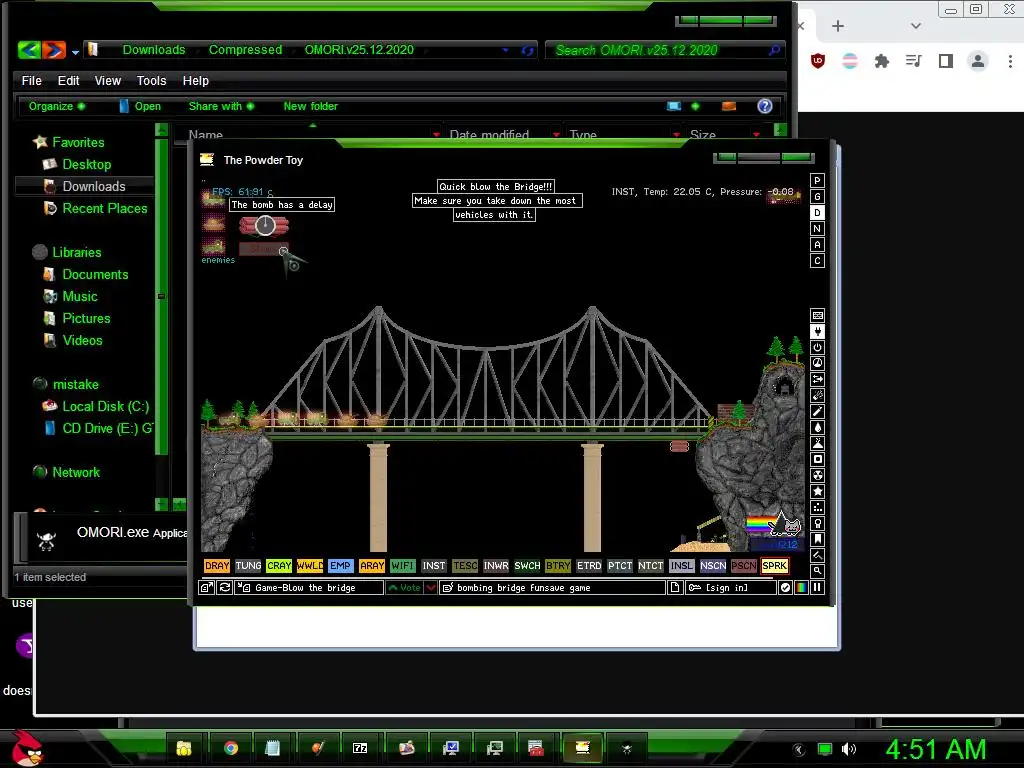Select the Tools lightbulb category icon
This screenshot has height=768, width=1024.
coord(817,523)
